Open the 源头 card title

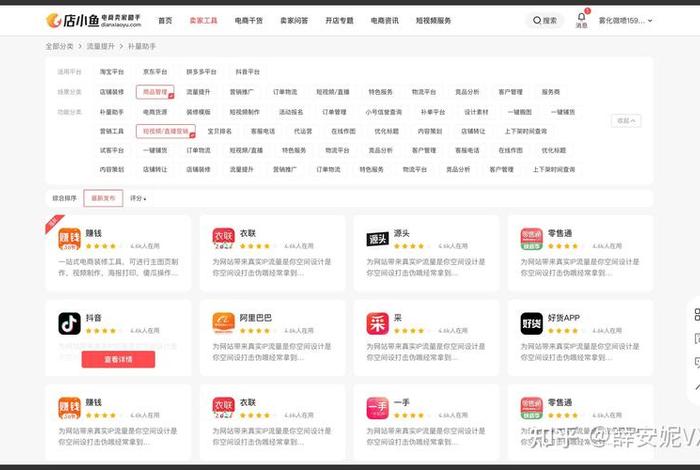pyautogui.click(x=402, y=233)
